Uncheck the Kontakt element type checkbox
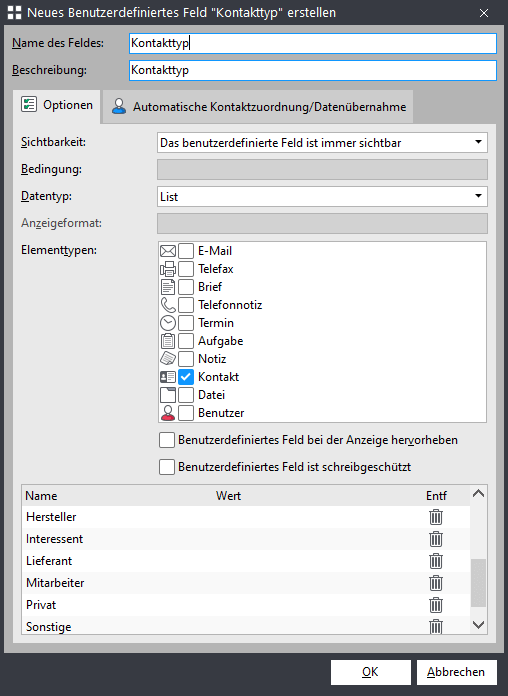The image size is (508, 696). click(186, 377)
